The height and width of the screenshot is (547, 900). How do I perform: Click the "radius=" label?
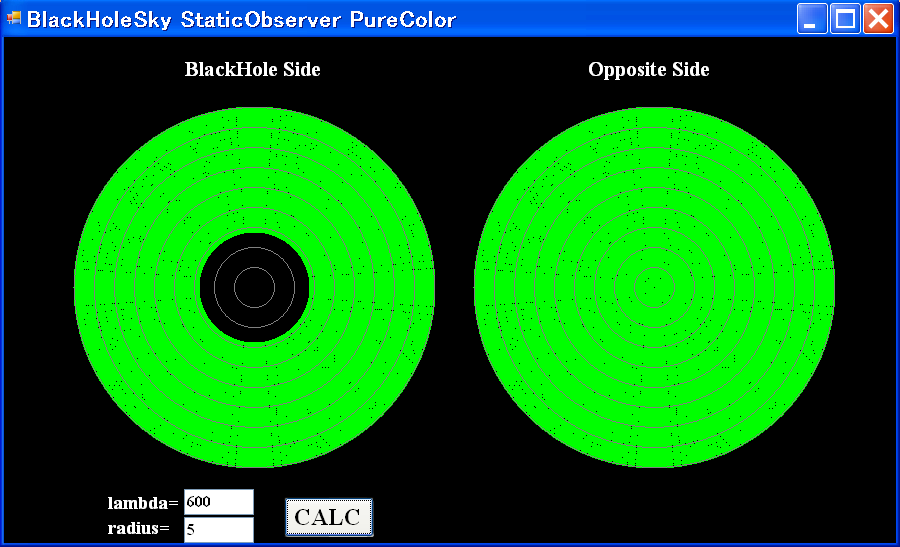tap(138, 529)
